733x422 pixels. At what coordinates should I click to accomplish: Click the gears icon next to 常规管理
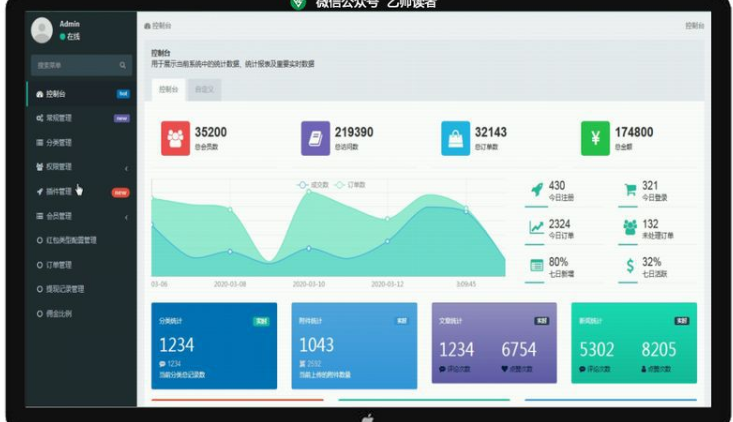pos(40,118)
